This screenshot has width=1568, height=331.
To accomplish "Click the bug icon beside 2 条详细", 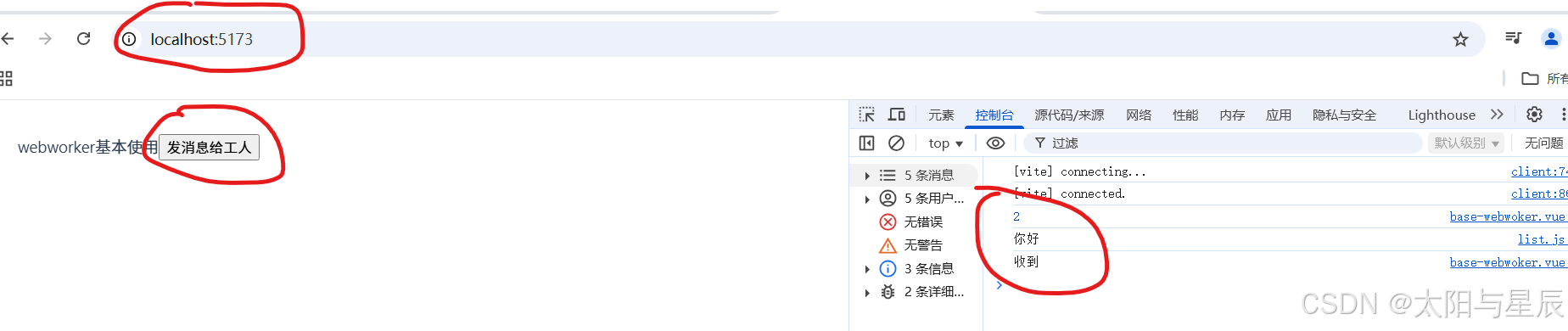I will 888,292.
